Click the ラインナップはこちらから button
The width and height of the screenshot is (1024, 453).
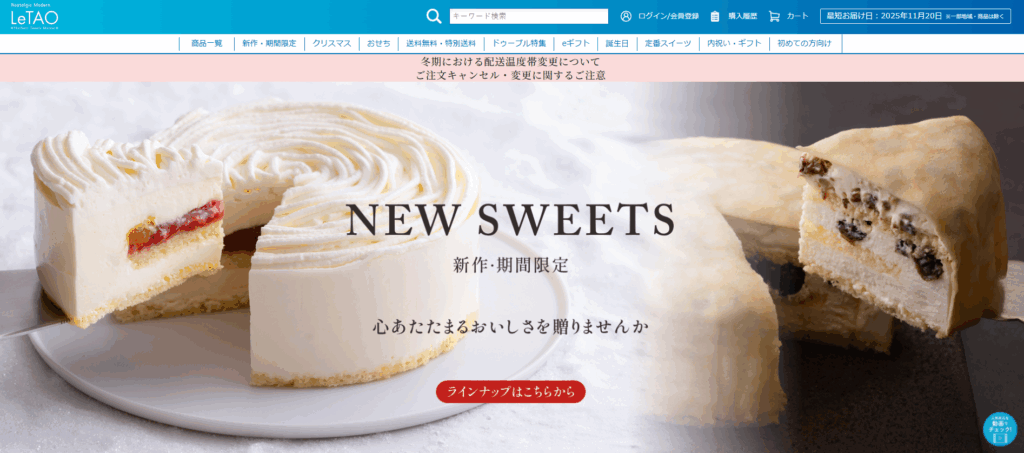coord(511,392)
